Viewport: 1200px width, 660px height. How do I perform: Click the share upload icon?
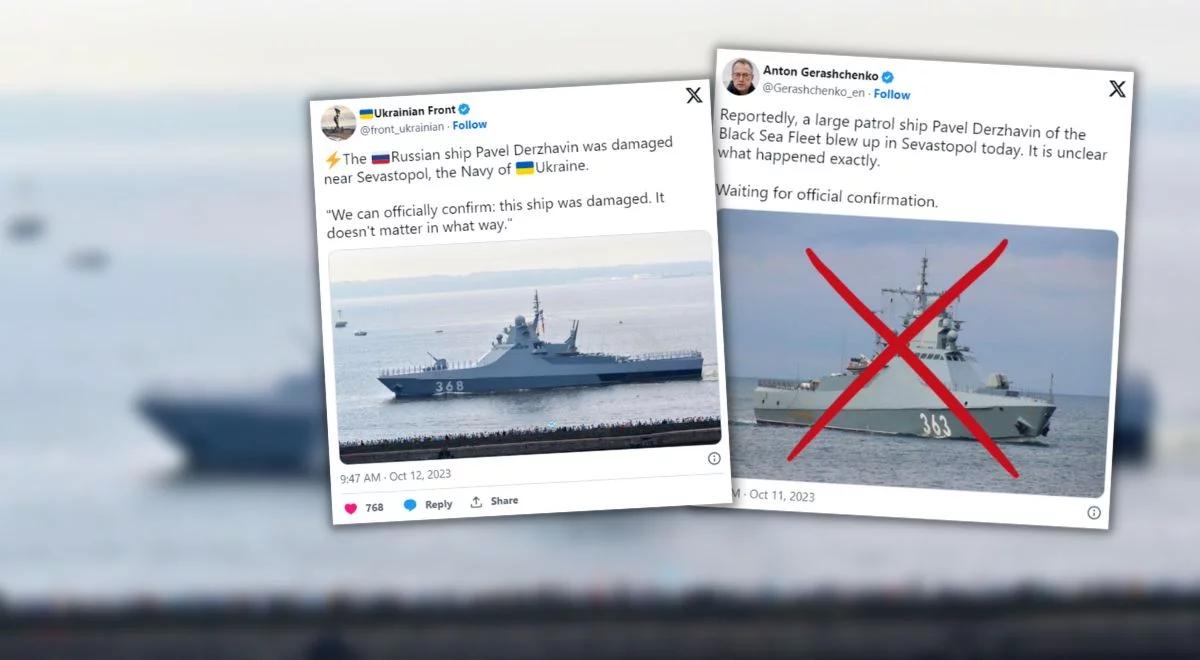(477, 502)
